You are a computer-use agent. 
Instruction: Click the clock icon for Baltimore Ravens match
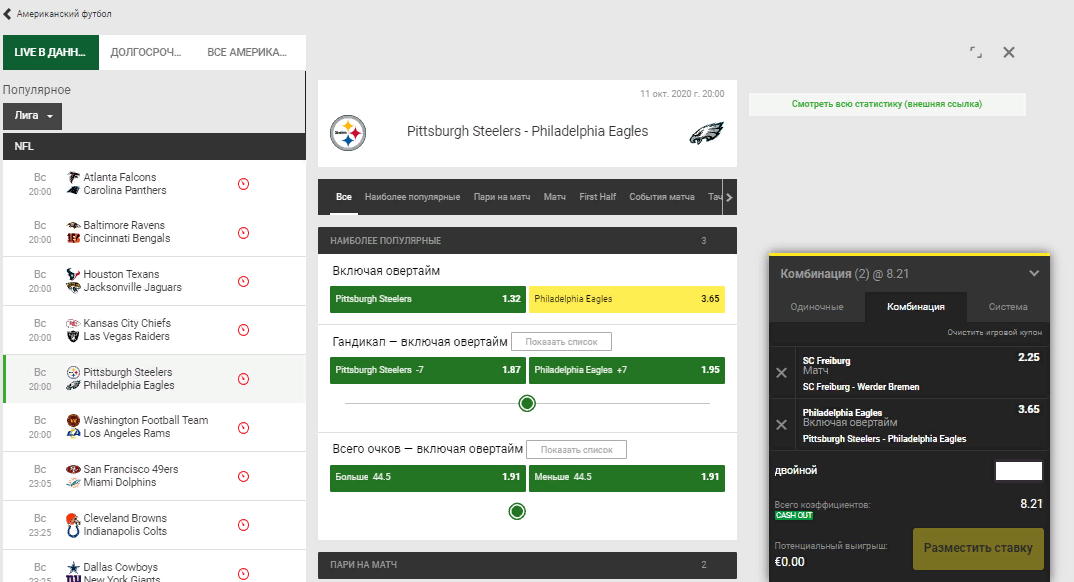tap(243, 233)
